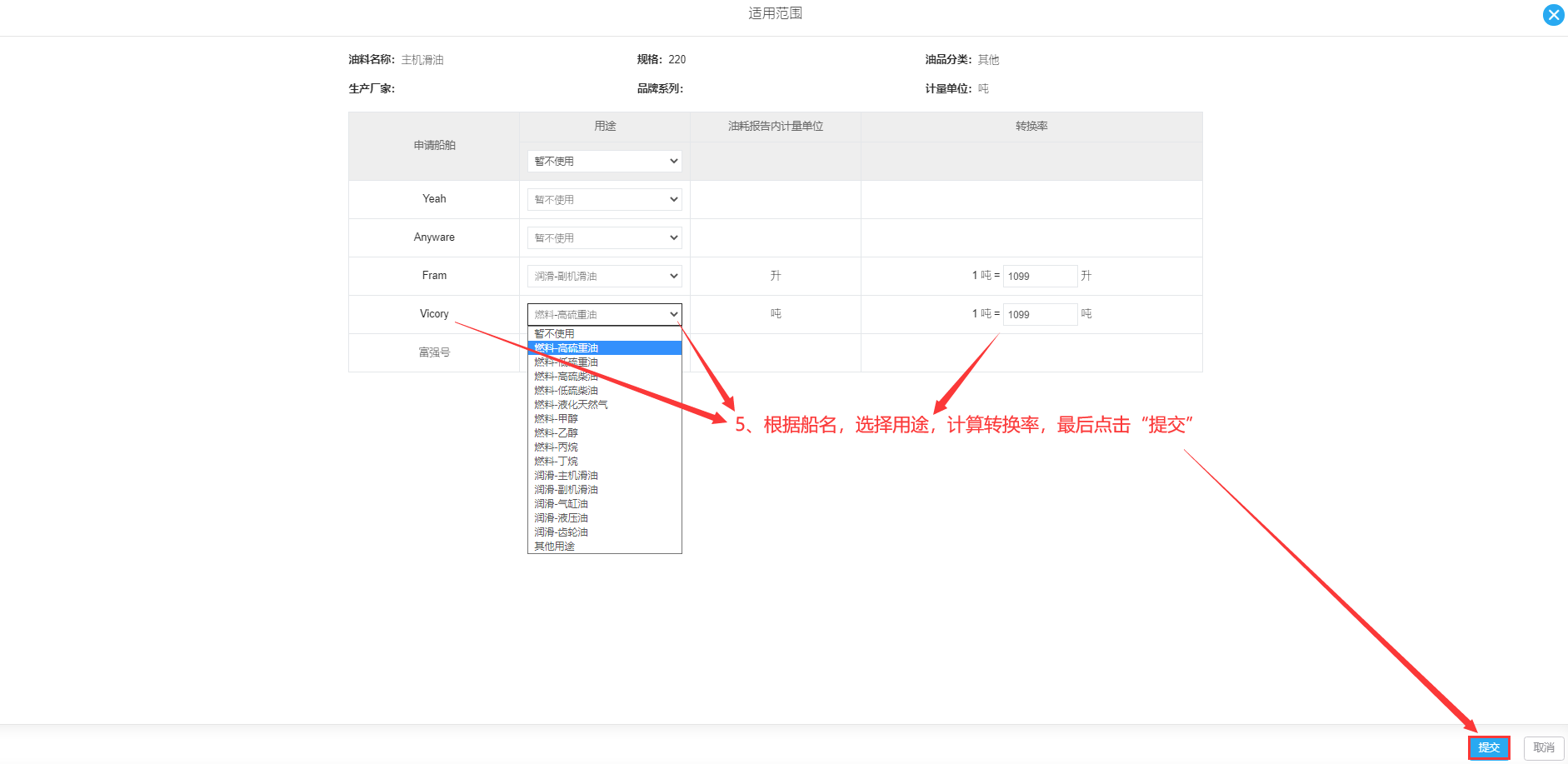The height and width of the screenshot is (764, 1568).
Task: Select 润滑-主机滑油 in the list
Action: 604,475
